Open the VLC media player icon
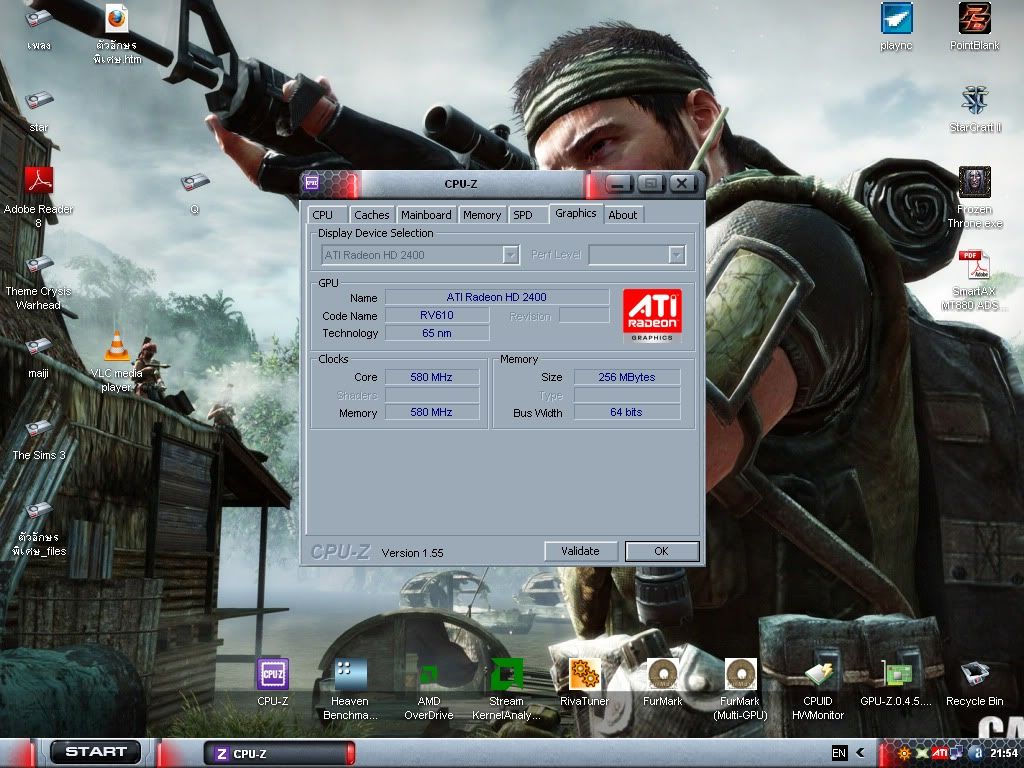The image size is (1024, 768). point(117,347)
